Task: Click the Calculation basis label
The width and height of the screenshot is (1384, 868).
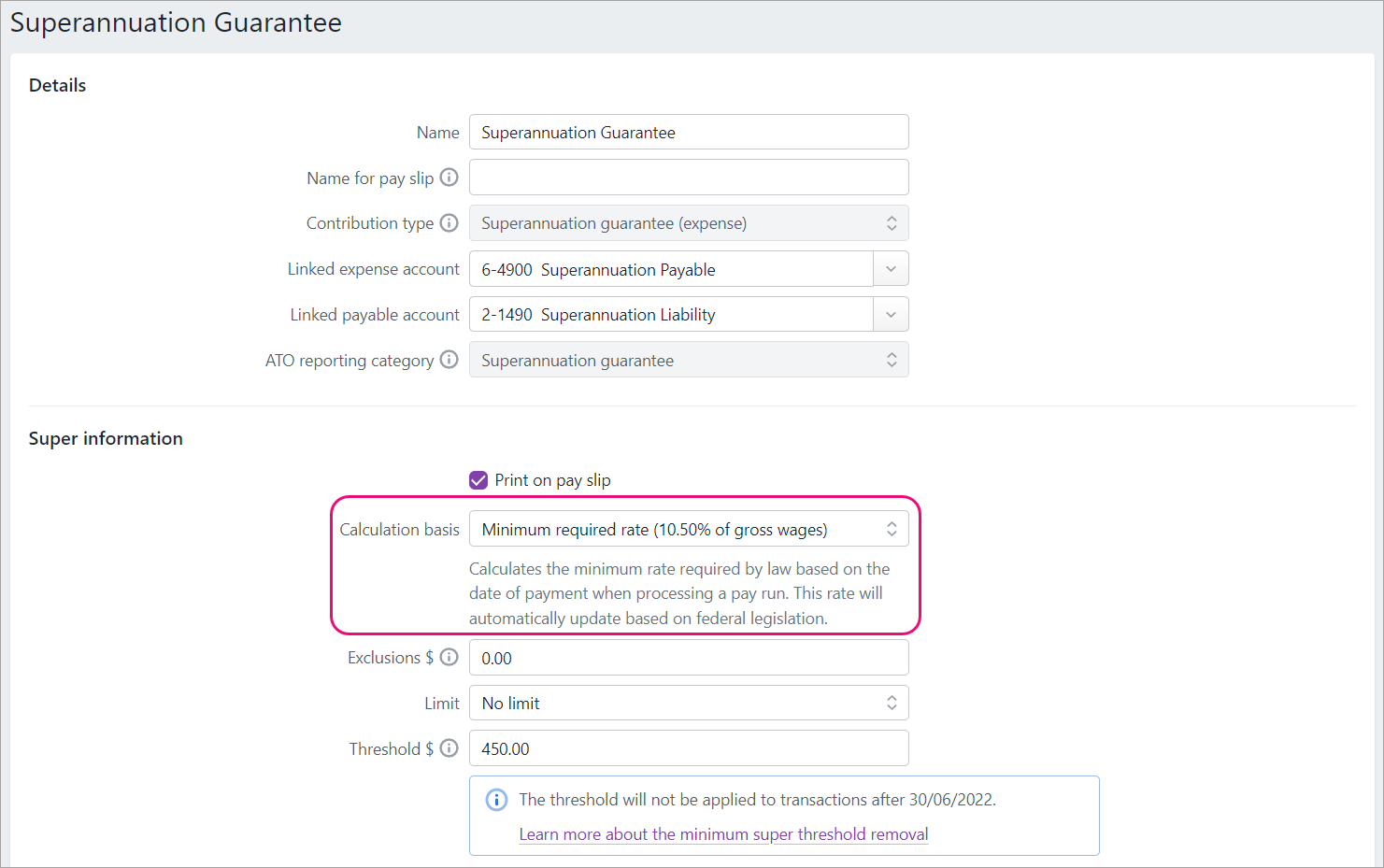Action: pyautogui.click(x=400, y=530)
